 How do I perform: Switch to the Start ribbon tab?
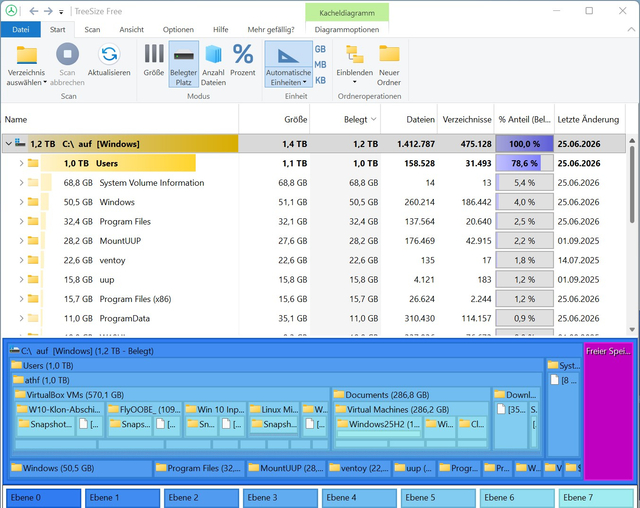(x=58, y=29)
